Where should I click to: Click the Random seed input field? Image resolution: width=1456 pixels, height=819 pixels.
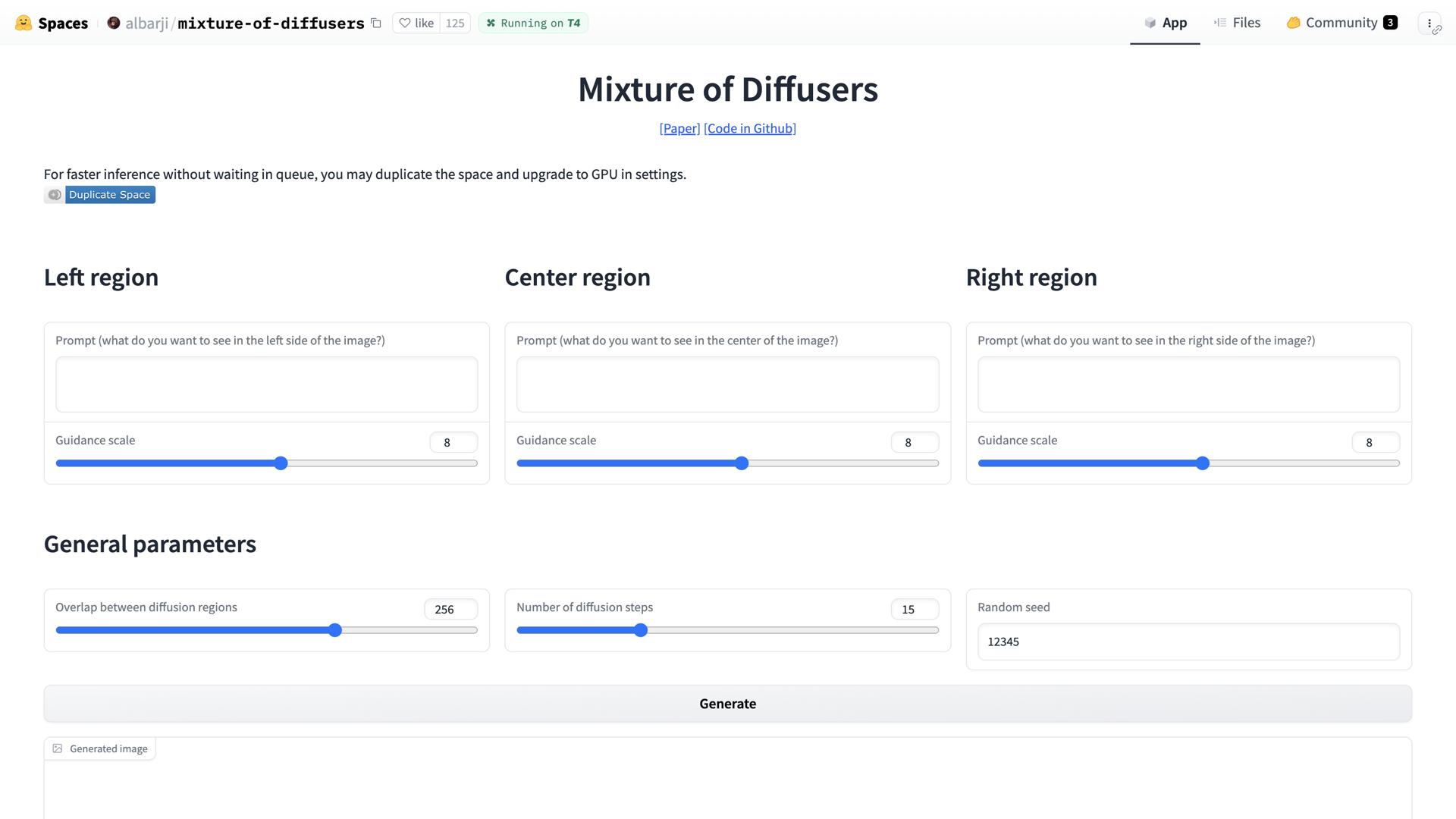click(1188, 642)
